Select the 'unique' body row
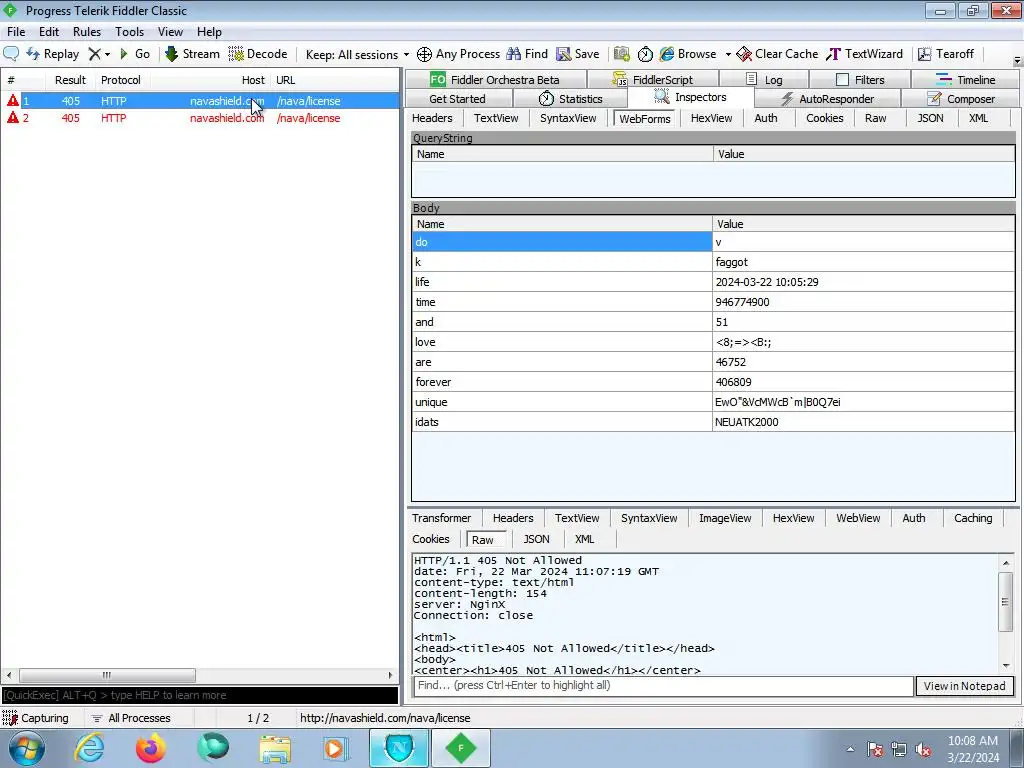The width and height of the screenshot is (1024, 768). [x=713, y=402]
